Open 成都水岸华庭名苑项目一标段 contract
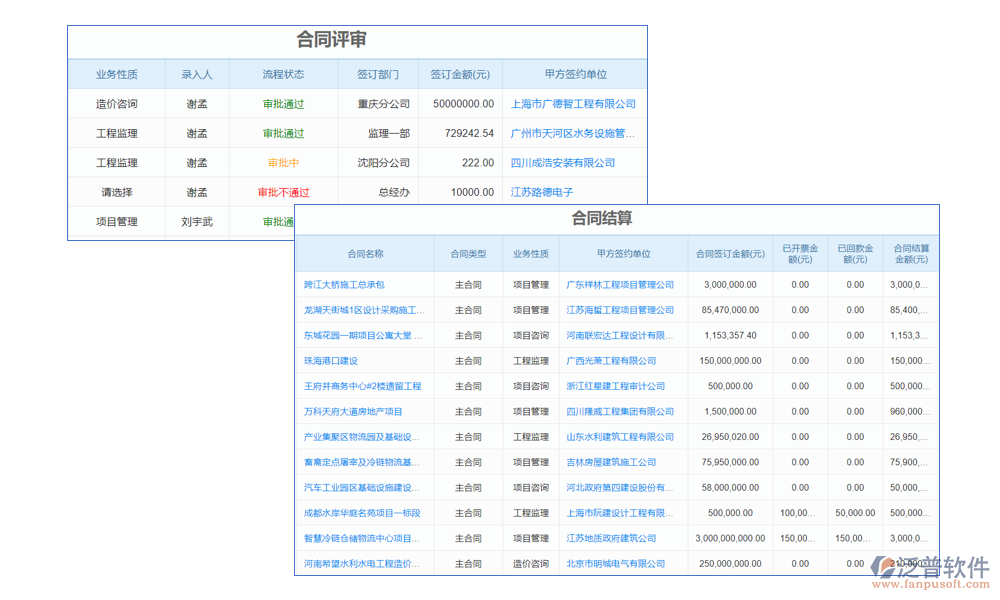 (x=361, y=512)
